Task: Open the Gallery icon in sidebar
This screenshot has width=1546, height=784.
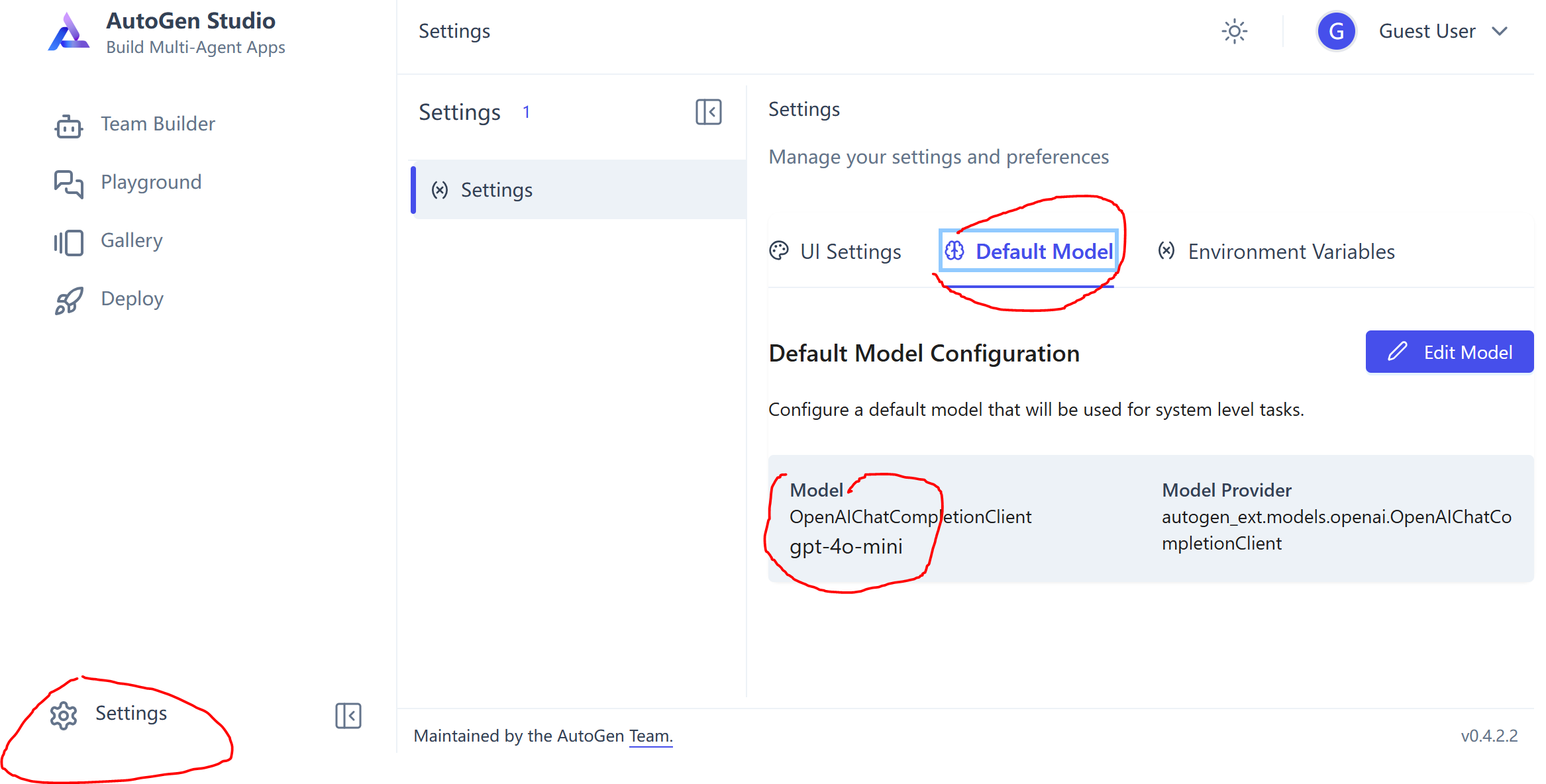Action: pos(68,242)
